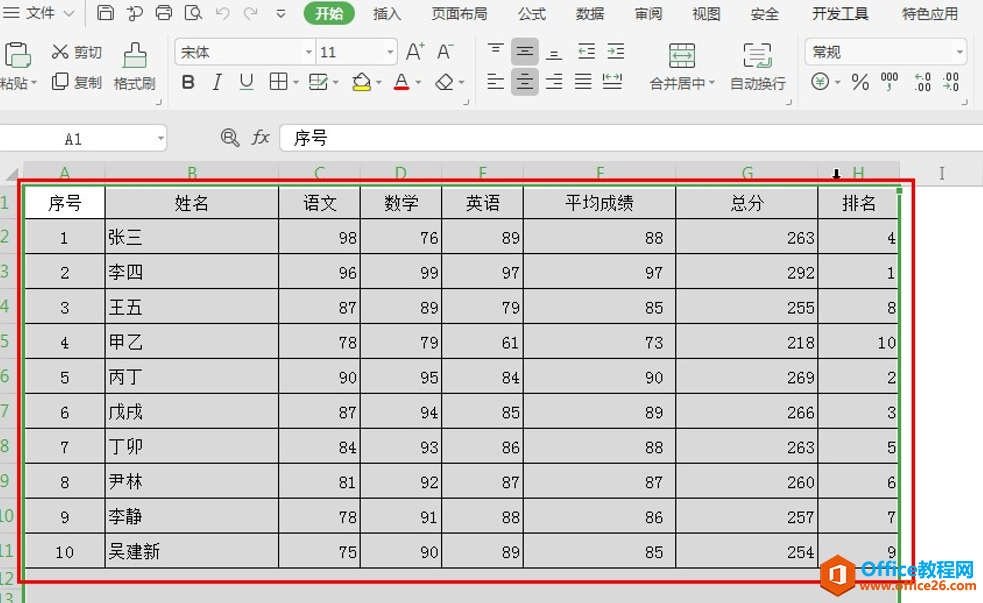
Task: Switch to the 数据 tab
Action: point(590,13)
